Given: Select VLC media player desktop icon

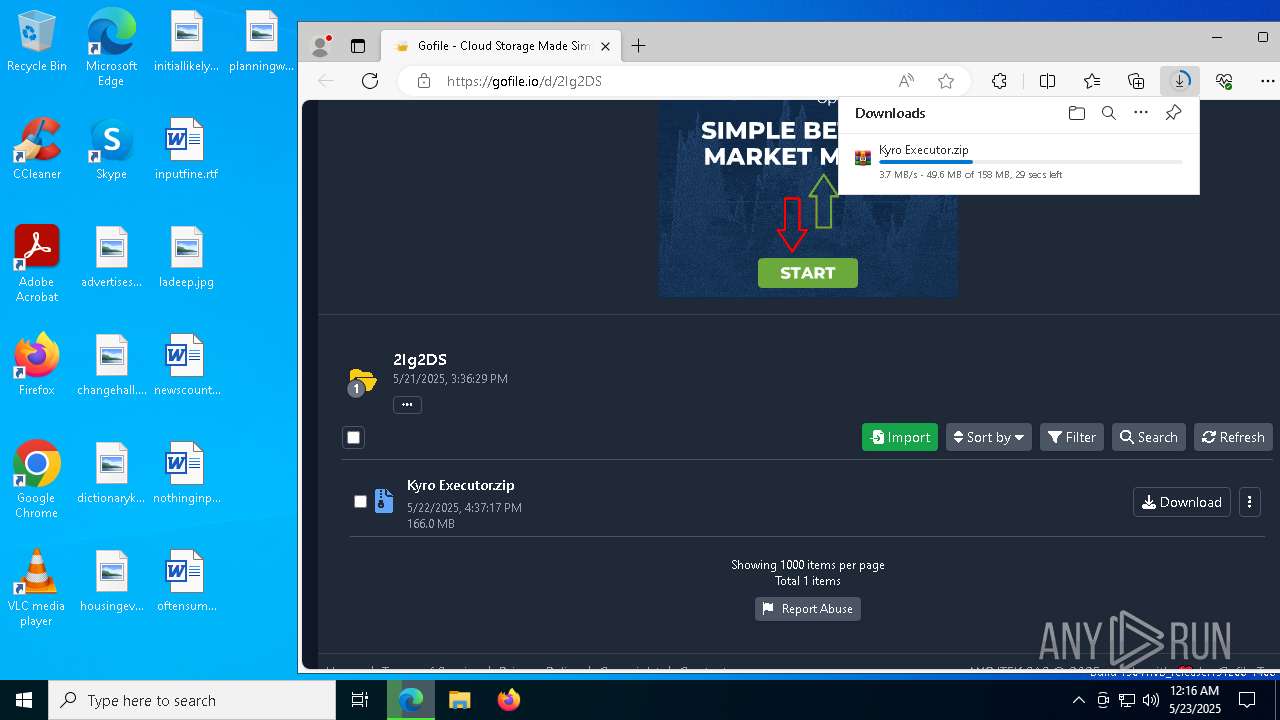Looking at the screenshot, I should [37, 588].
